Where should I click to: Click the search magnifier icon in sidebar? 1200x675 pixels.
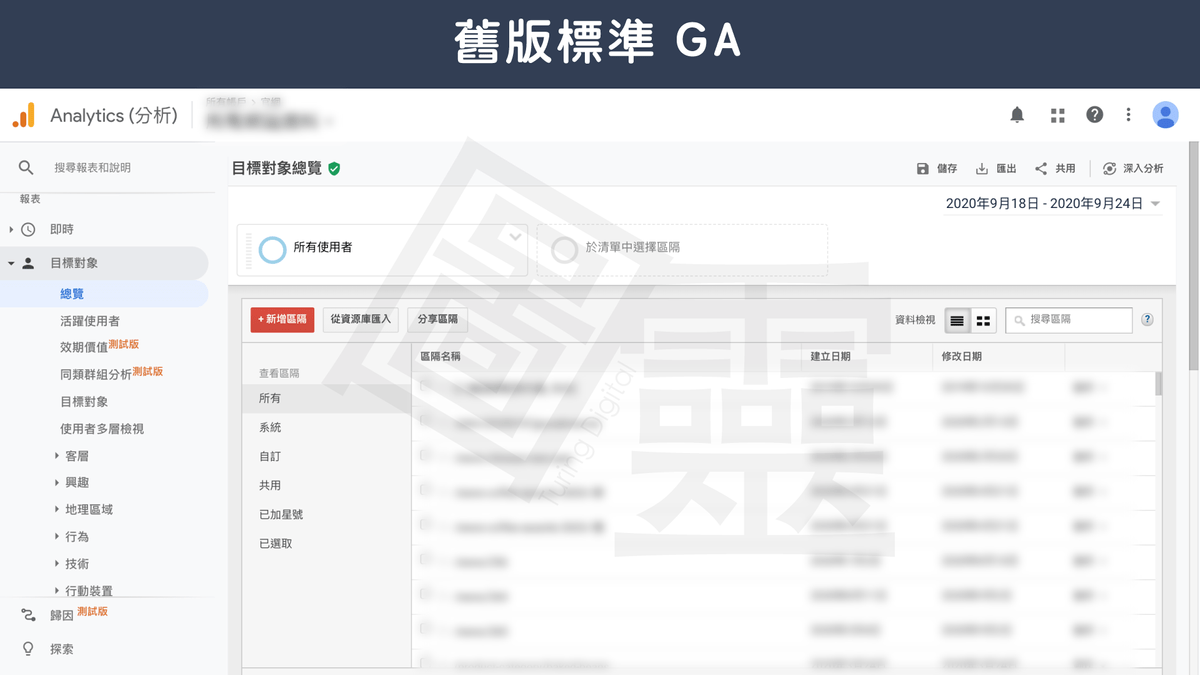coord(26,167)
